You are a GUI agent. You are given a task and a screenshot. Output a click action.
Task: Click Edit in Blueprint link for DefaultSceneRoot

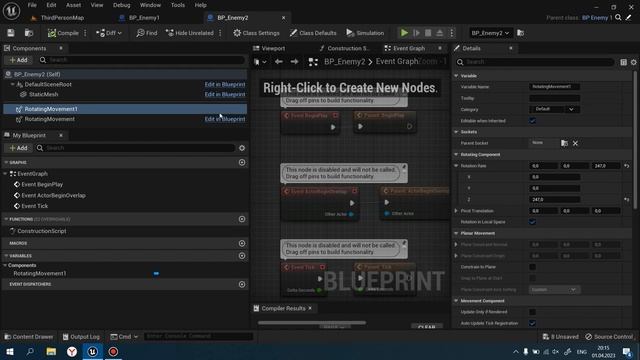[x=225, y=84]
